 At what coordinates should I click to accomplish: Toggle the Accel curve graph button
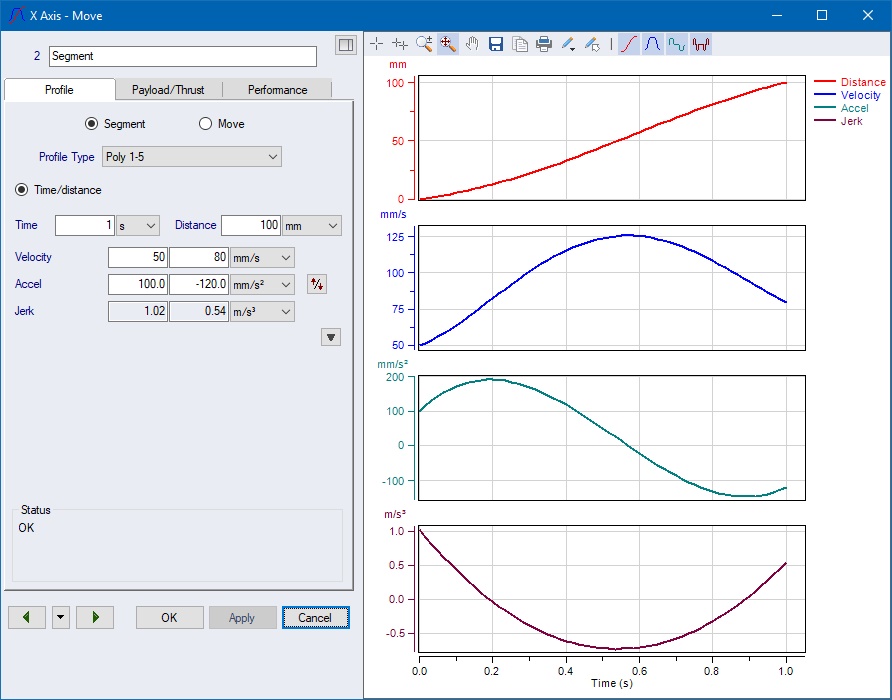(x=677, y=44)
